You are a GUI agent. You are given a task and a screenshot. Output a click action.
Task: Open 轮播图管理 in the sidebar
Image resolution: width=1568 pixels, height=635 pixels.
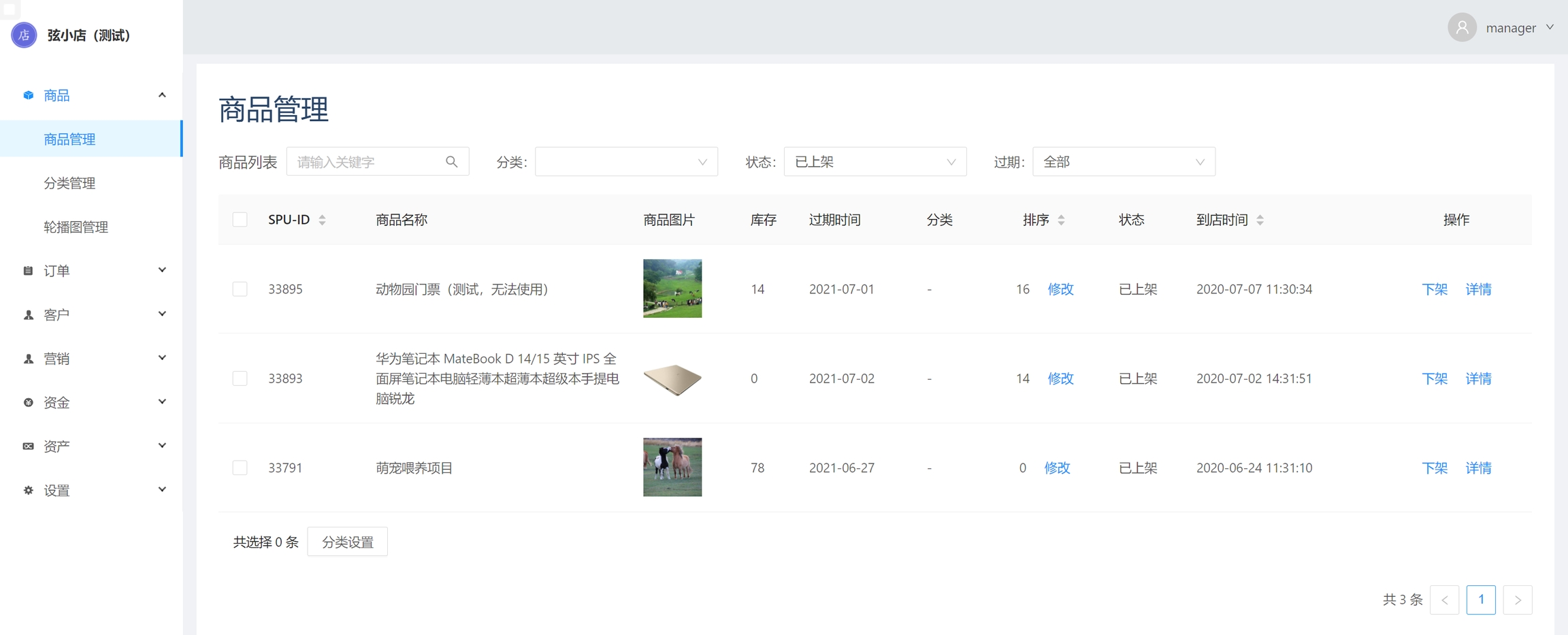[x=76, y=227]
